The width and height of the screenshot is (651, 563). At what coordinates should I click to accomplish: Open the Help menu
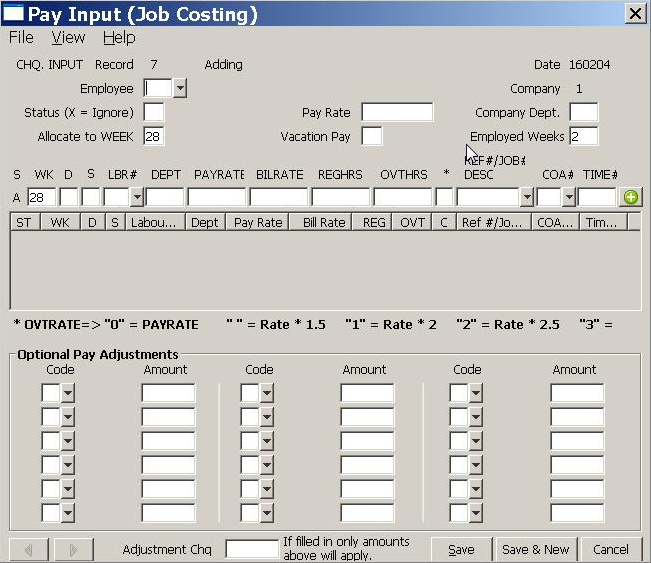pos(119,37)
